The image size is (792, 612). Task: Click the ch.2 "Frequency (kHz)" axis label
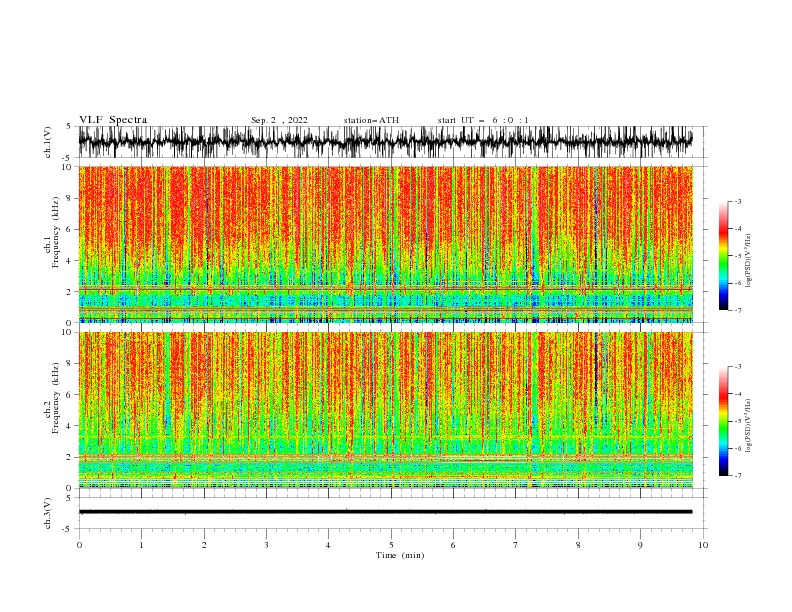click(56, 398)
